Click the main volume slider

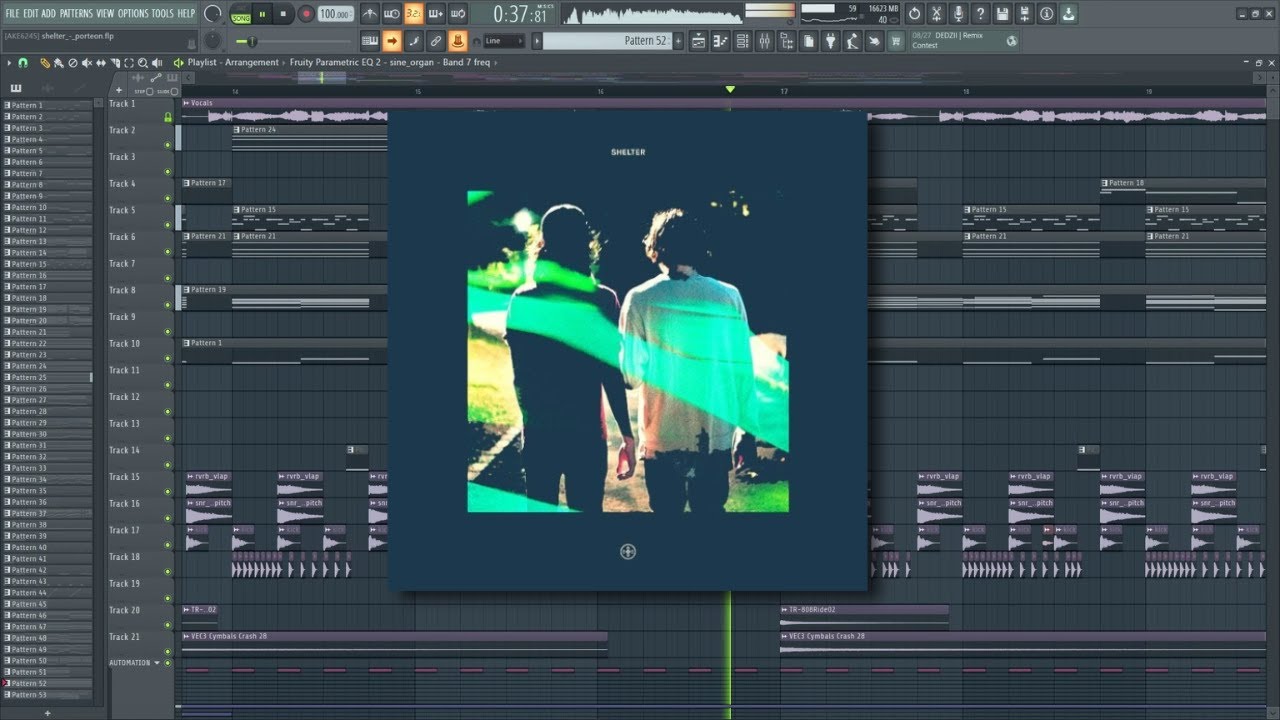293,41
